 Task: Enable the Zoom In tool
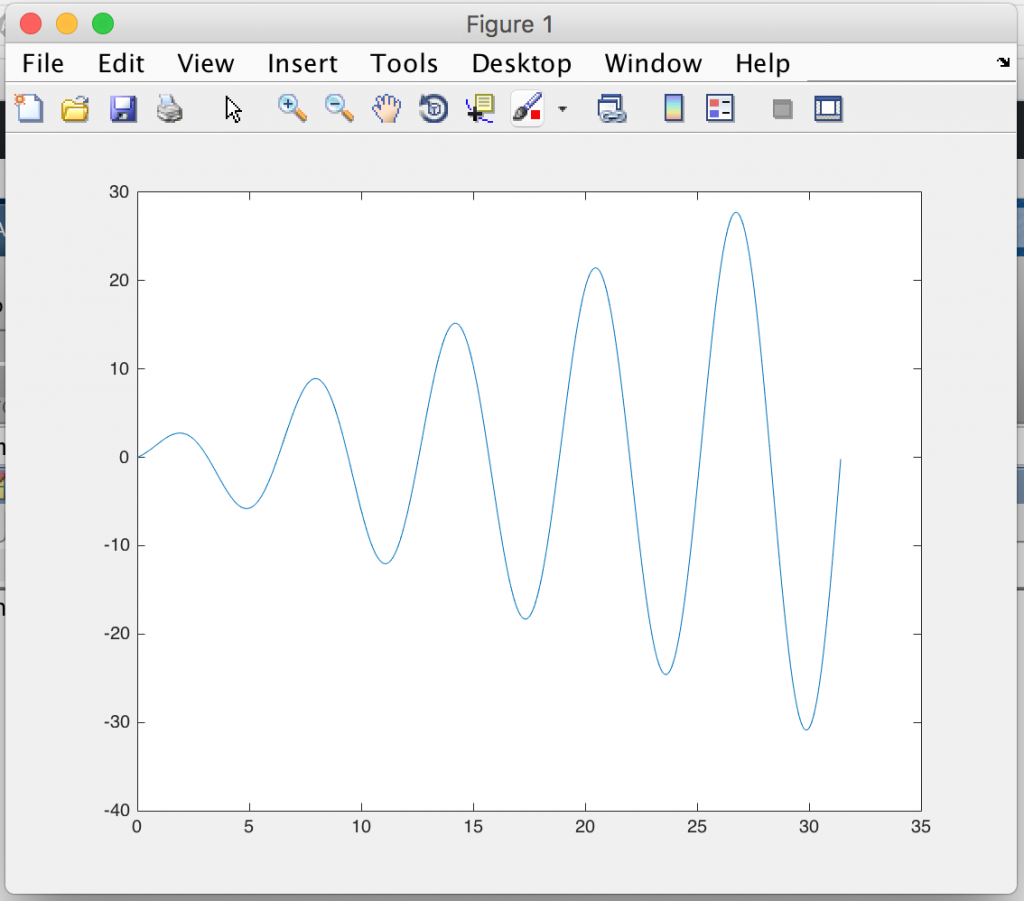292,109
